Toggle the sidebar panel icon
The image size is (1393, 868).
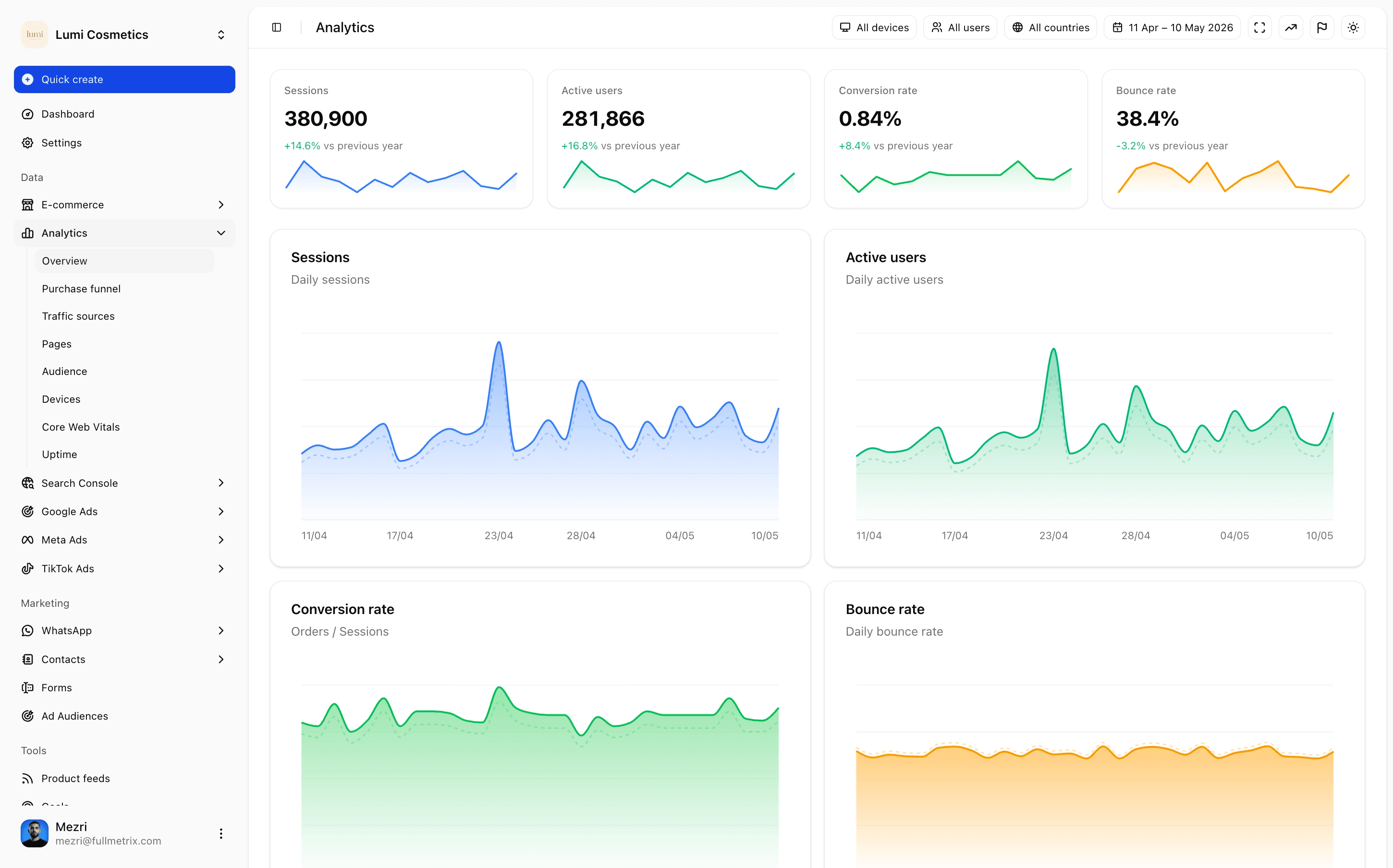pyautogui.click(x=276, y=27)
